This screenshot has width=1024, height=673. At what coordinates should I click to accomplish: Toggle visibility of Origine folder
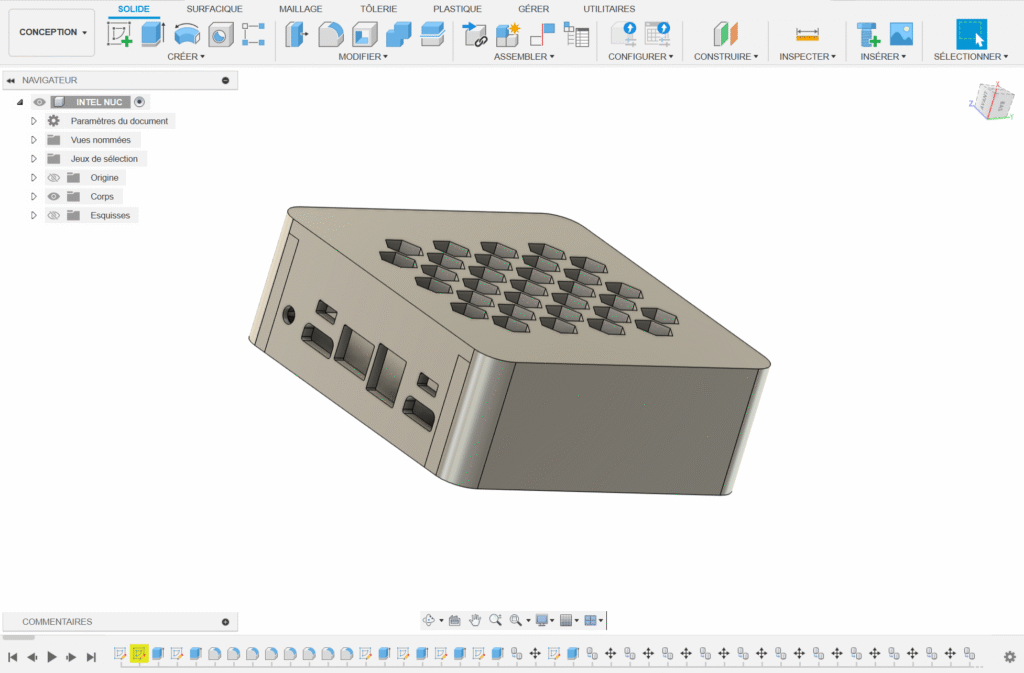click(54, 178)
